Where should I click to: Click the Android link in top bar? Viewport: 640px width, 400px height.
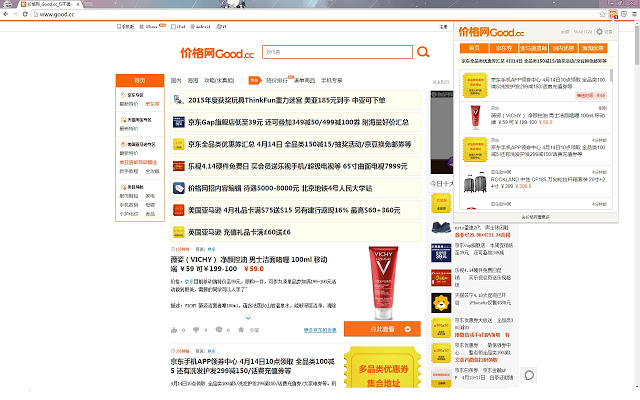point(200,27)
